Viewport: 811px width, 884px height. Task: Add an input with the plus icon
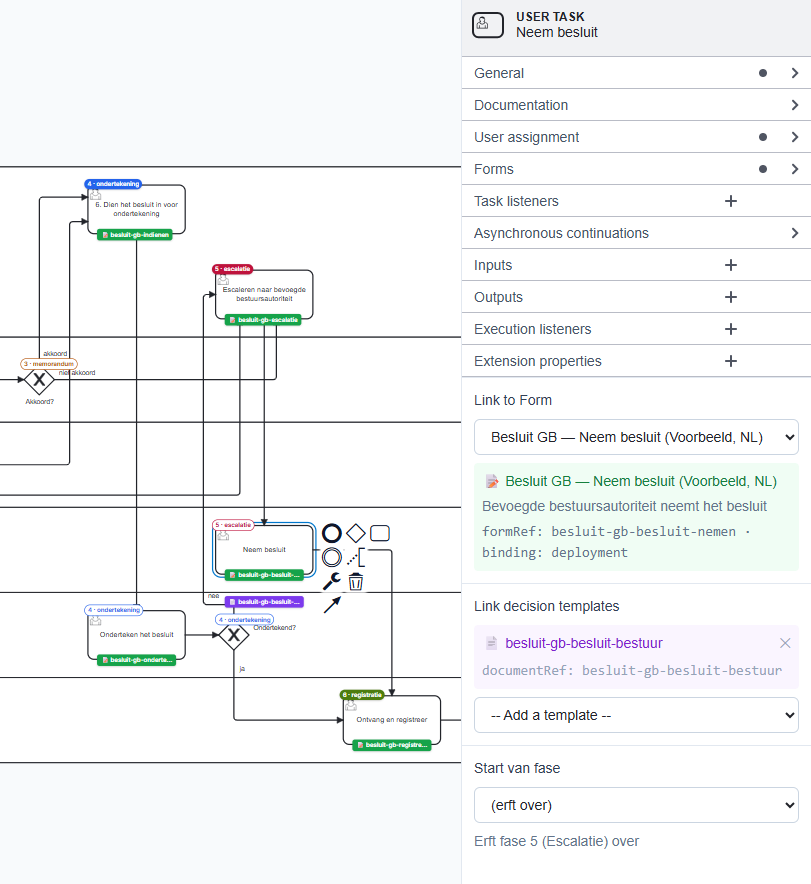click(730, 265)
